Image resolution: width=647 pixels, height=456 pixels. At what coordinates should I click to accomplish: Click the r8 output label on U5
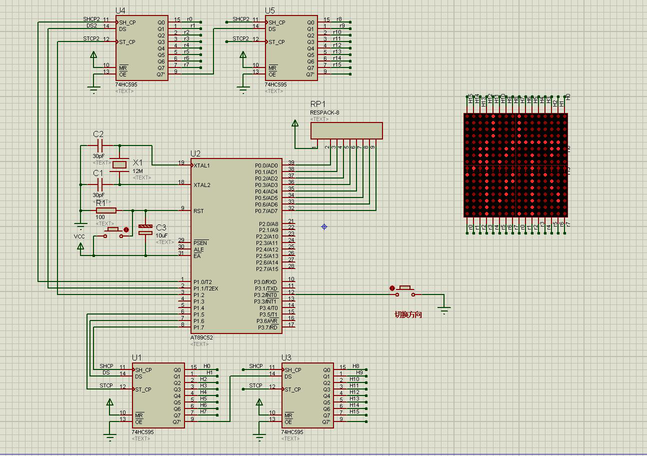(x=339, y=19)
